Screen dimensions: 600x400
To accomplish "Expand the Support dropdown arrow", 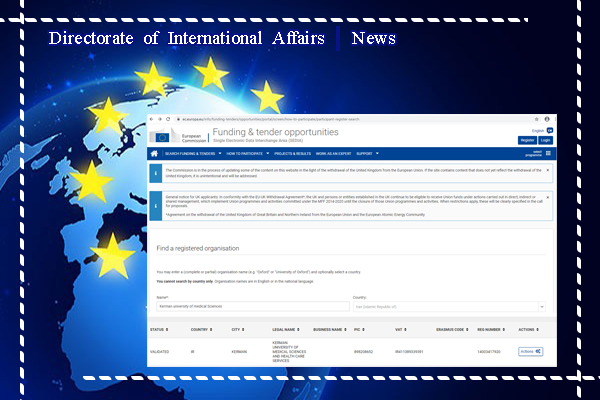I will click(377, 153).
